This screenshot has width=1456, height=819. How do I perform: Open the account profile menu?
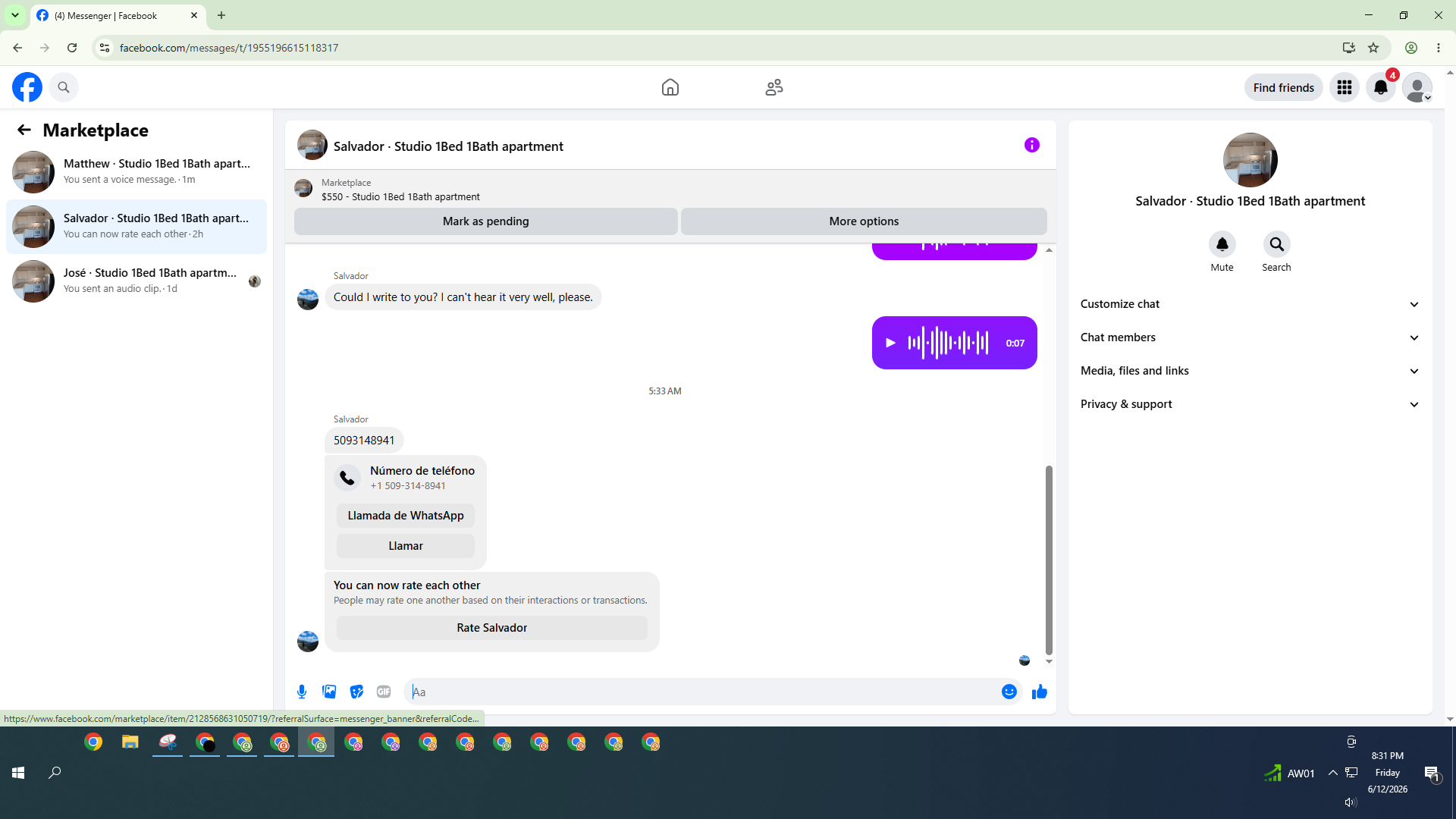click(x=1417, y=87)
